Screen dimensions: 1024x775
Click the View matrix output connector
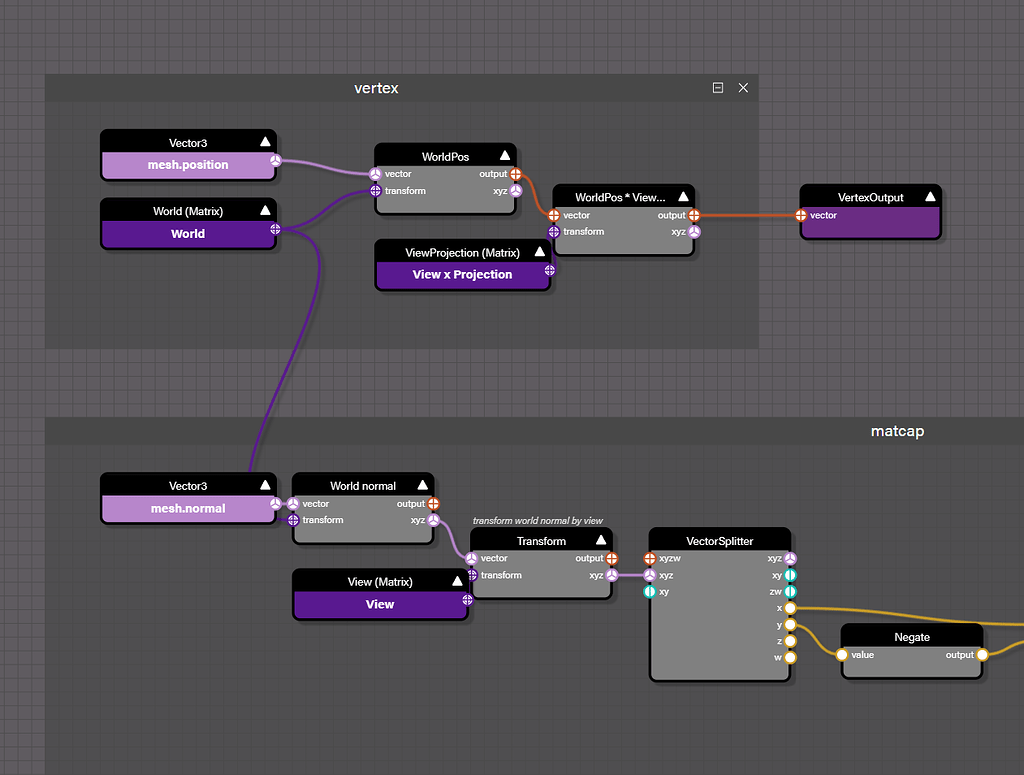[x=466, y=600]
